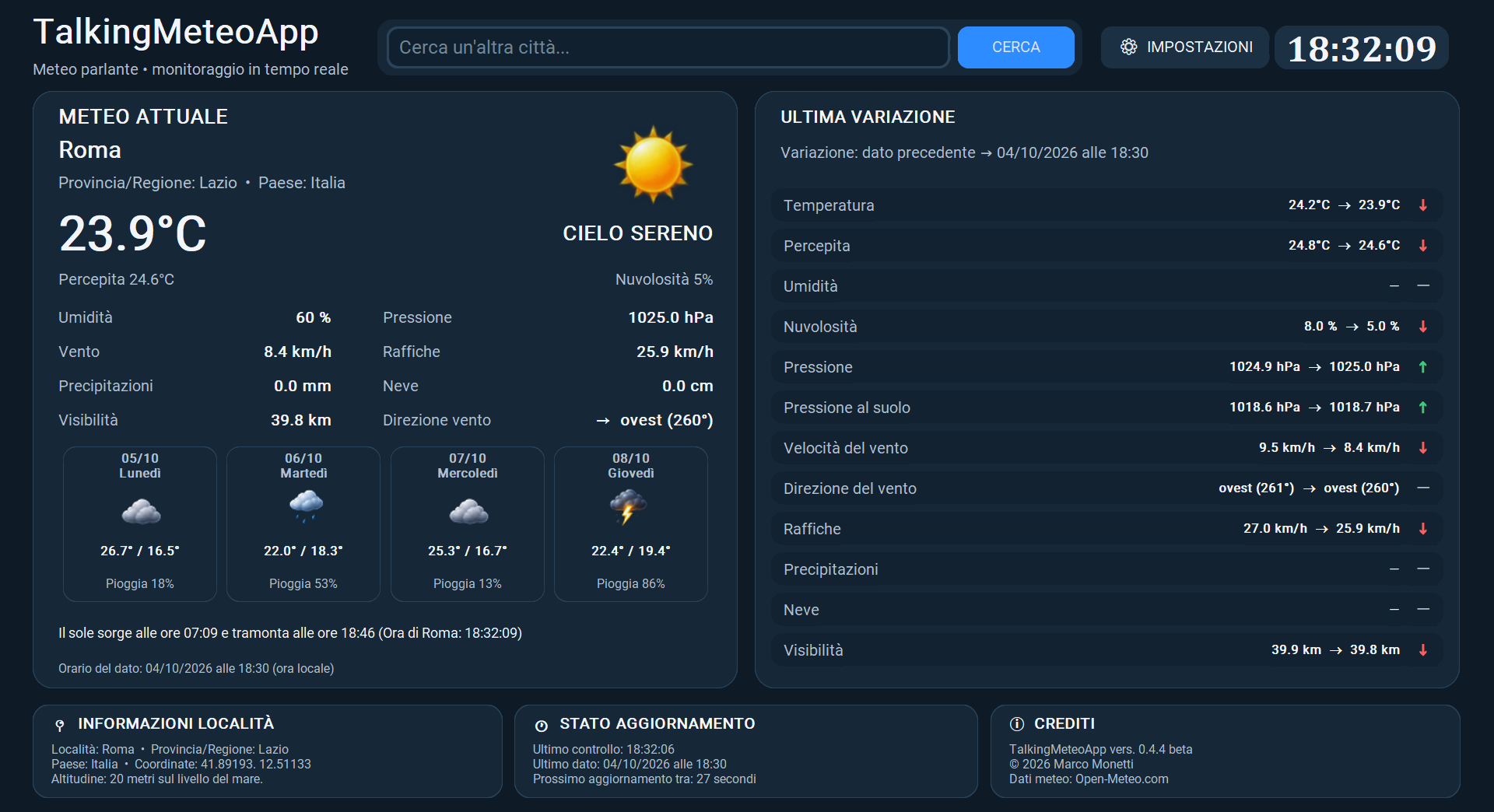The width and height of the screenshot is (1494, 812).
Task: Click the 'Dati meteo: Open-Meteo.com' credit text
Action: click(x=1089, y=779)
